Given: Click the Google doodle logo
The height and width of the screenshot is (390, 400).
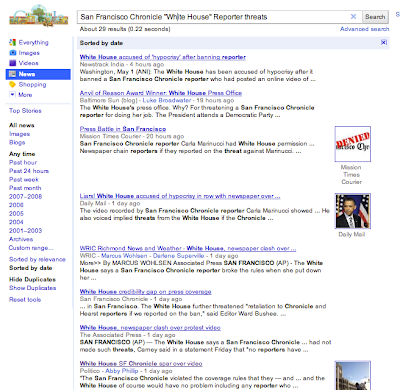Looking at the screenshot, I should pos(39,16).
